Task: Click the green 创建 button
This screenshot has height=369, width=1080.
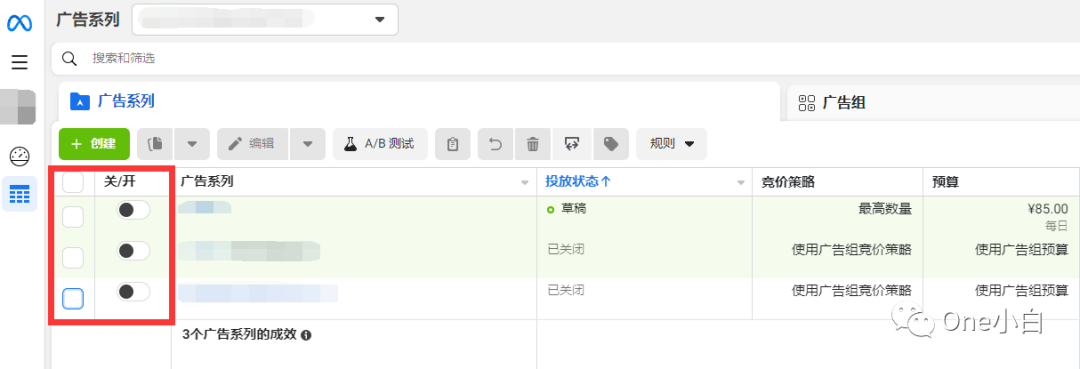Action: click(94, 144)
